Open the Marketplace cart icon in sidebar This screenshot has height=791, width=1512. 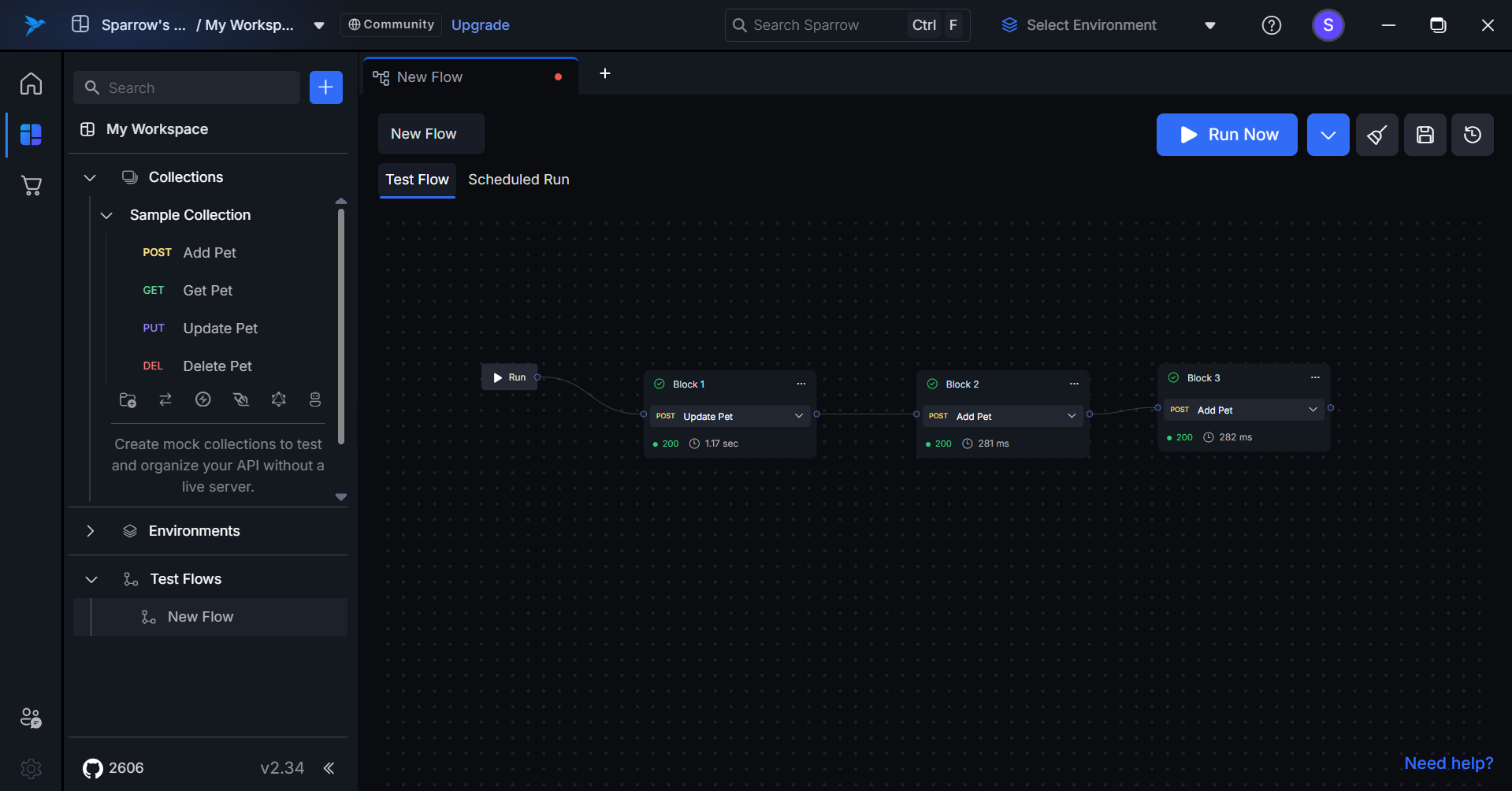pos(31,186)
